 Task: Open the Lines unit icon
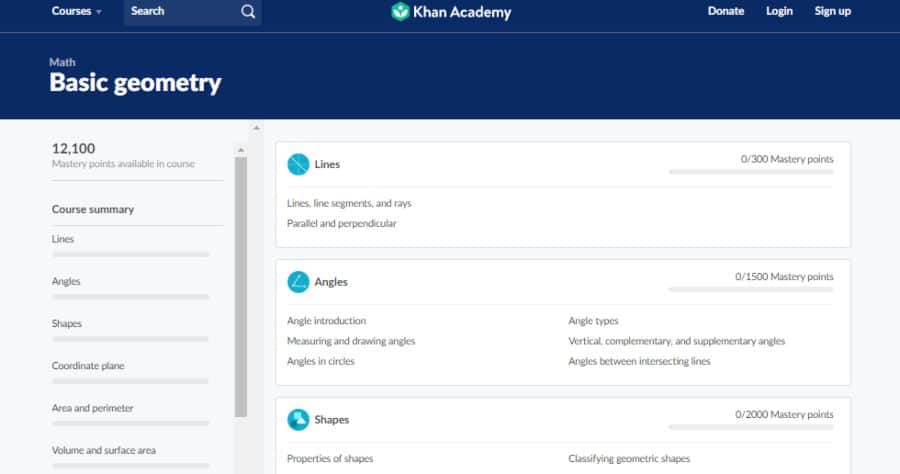click(x=298, y=165)
